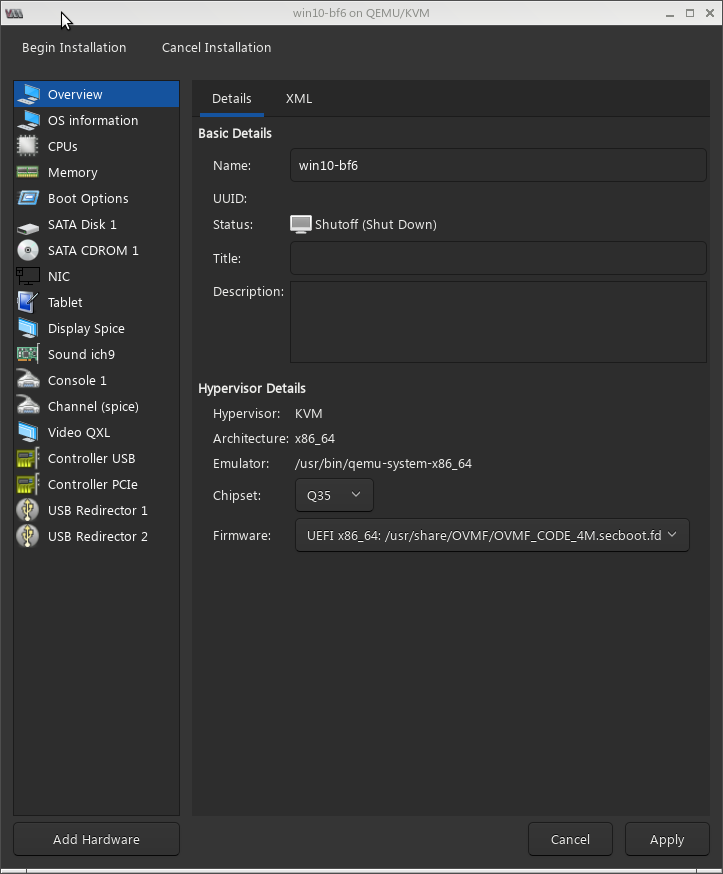Select the Overview computer icon in sidebar
The width and height of the screenshot is (723, 874).
pos(28,94)
